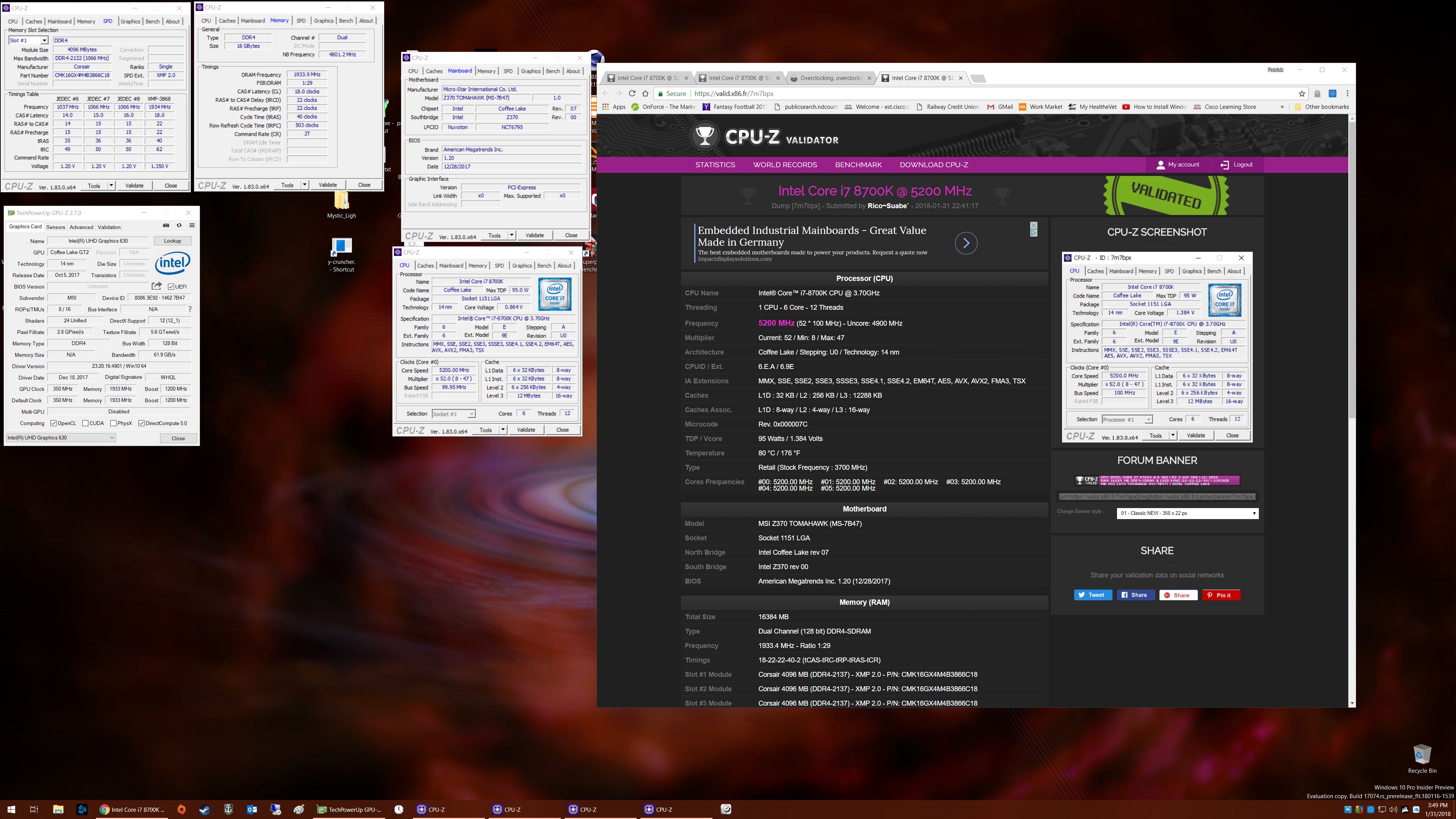The width and height of the screenshot is (1456, 819).
Task: Open the Socket #1 selection dropdown
Action: click(x=453, y=414)
